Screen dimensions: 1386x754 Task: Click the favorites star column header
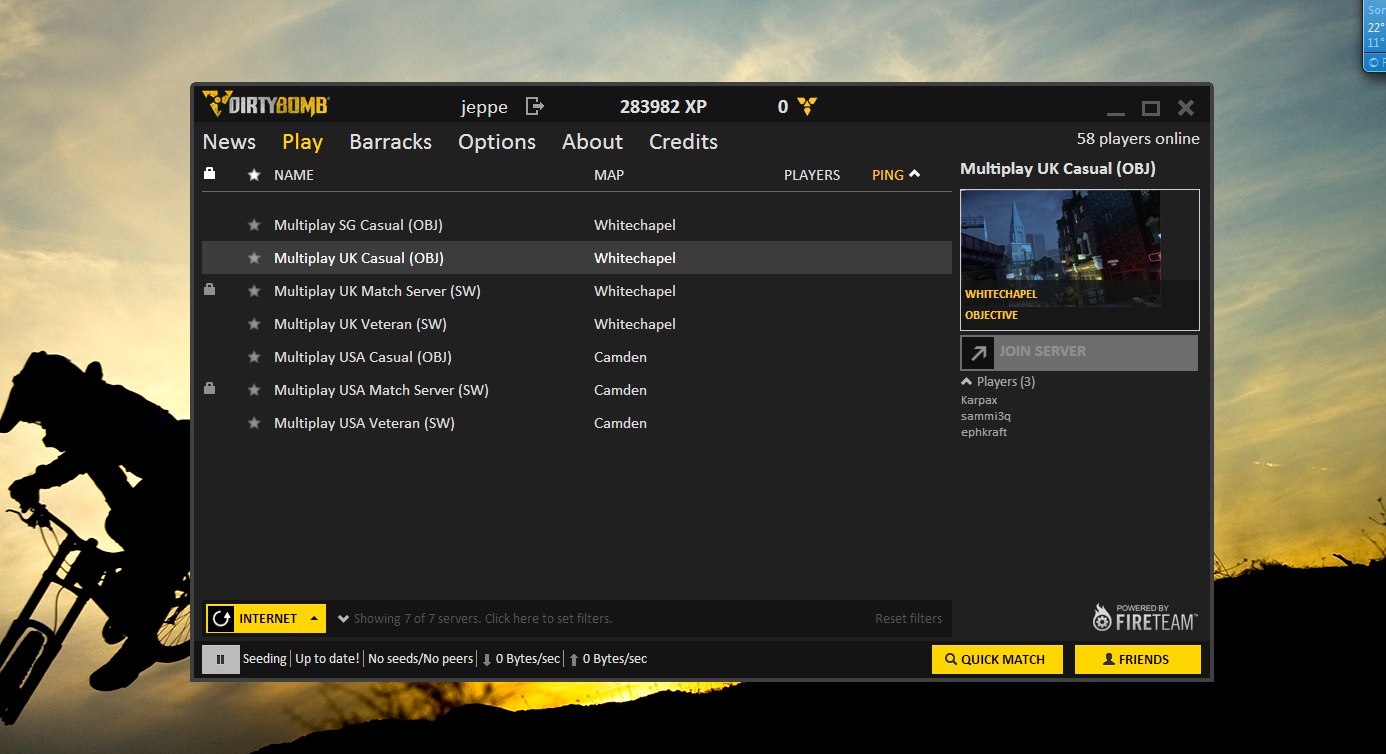coord(254,175)
